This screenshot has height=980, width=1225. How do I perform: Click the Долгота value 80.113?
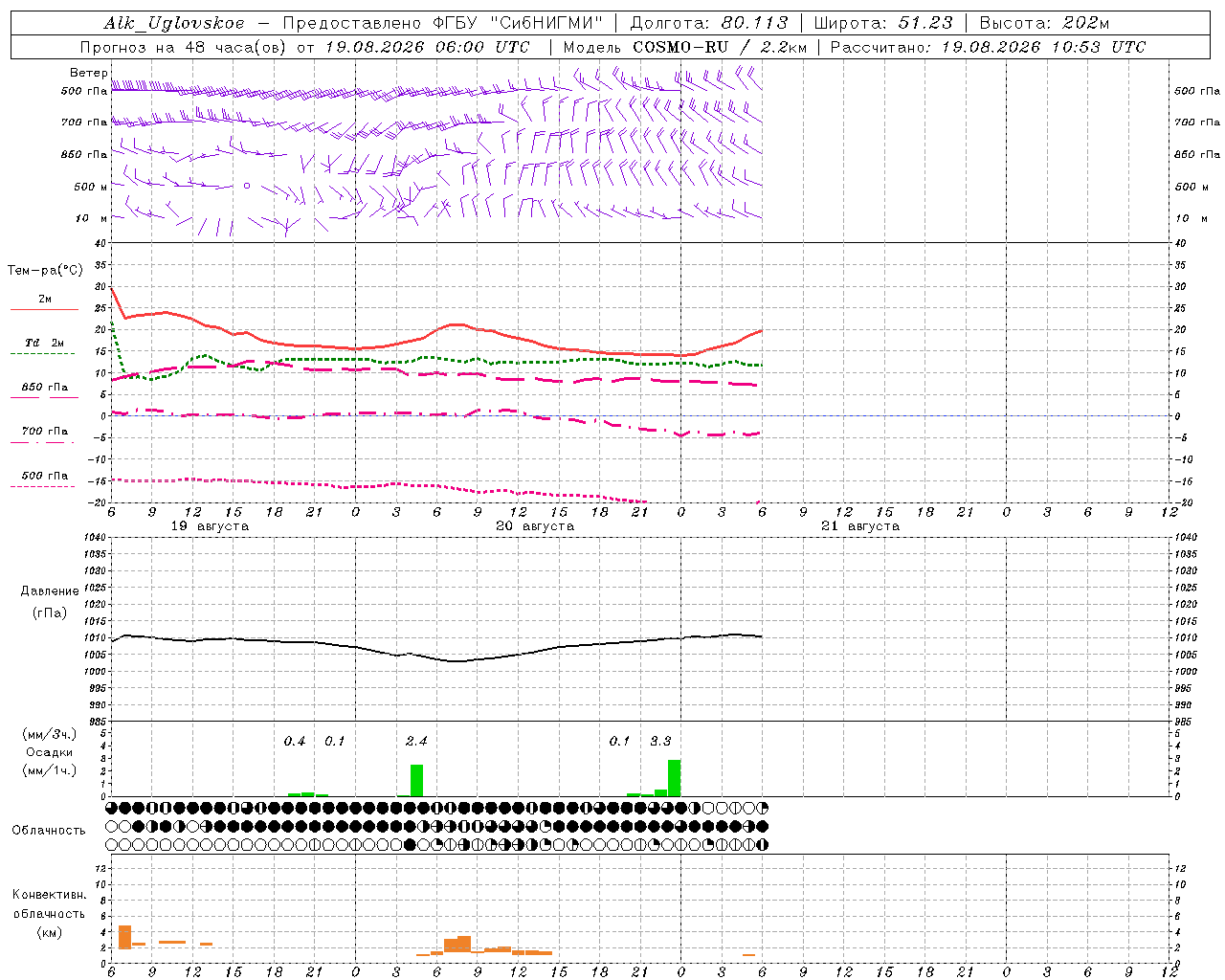click(755, 23)
